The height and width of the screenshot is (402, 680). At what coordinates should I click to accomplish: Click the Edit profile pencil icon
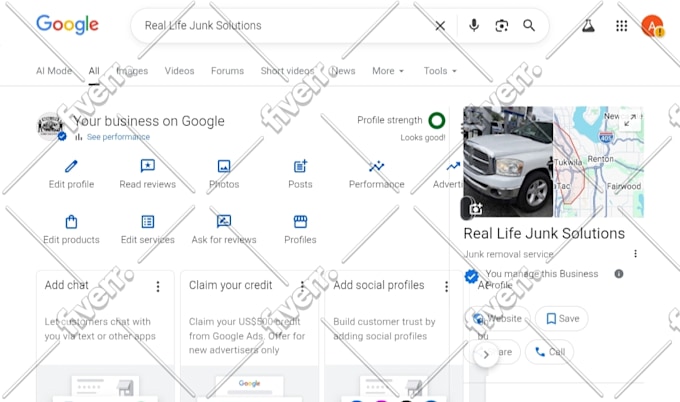click(71, 166)
